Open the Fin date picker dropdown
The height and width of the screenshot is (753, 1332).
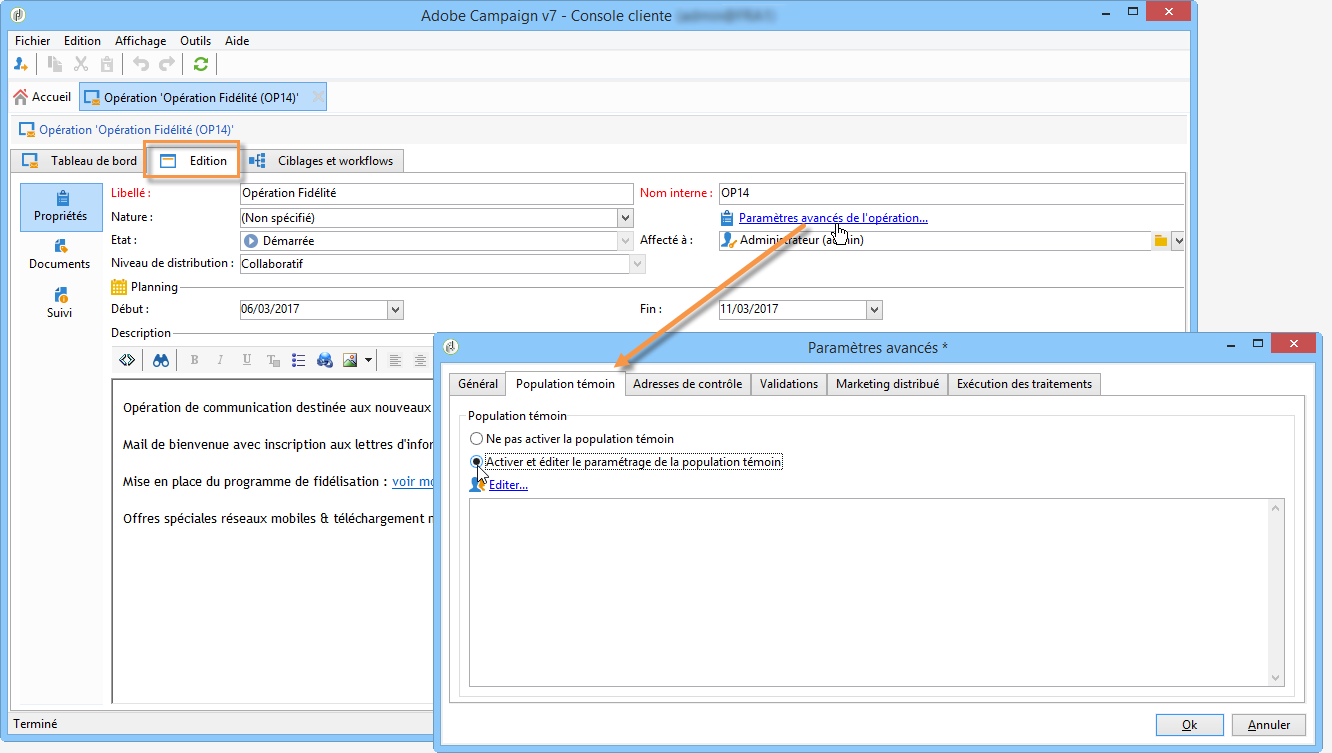coord(875,310)
